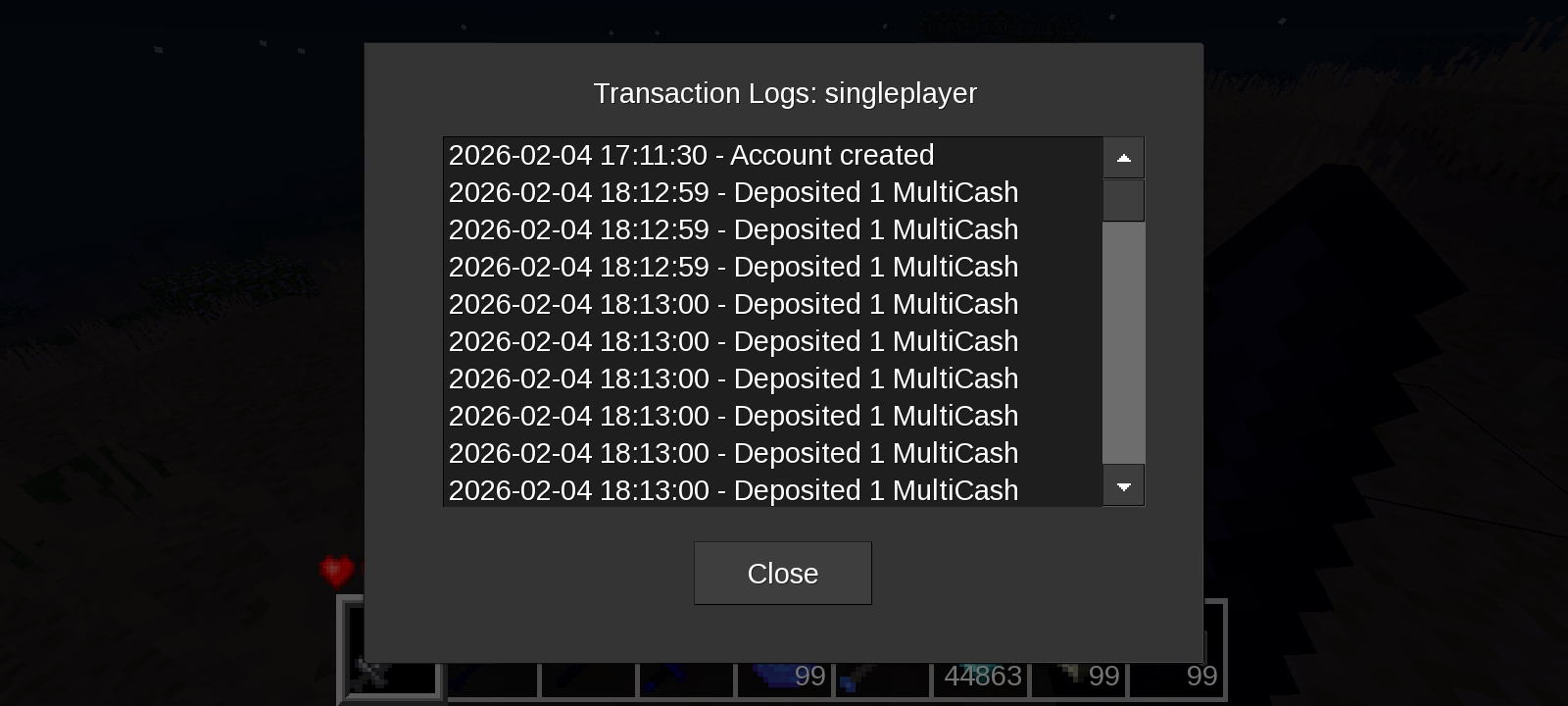Select the hotbar slot beside the sword
Screen dimensions: 1568x706
coord(490,677)
